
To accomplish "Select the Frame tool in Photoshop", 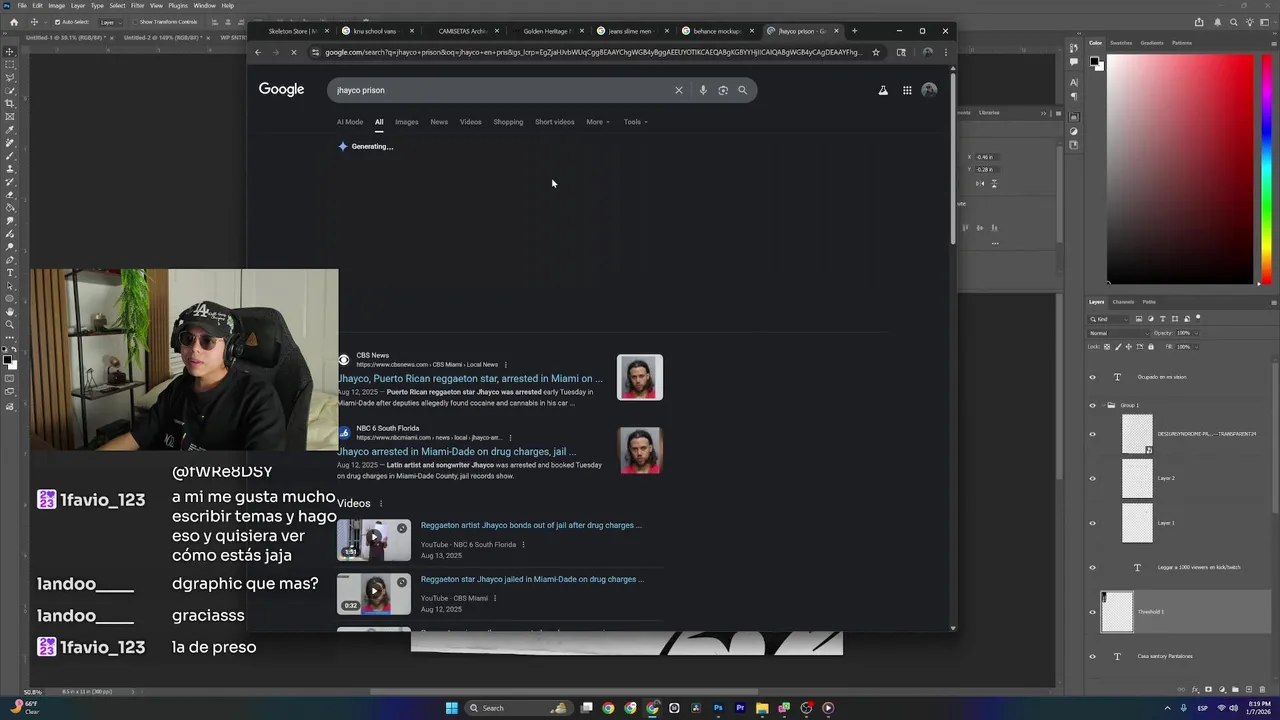I will (x=10, y=117).
